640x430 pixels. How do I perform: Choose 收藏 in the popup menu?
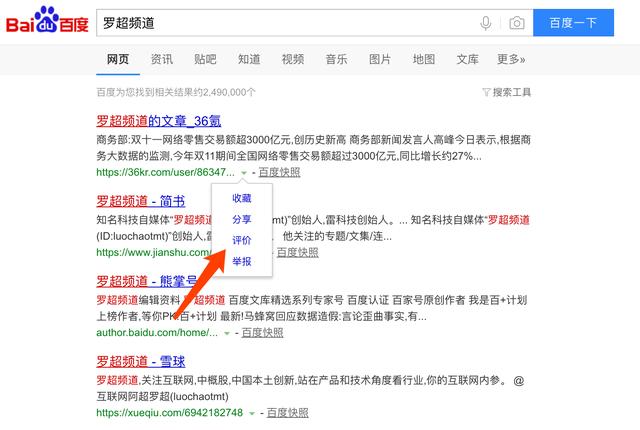[x=242, y=198]
